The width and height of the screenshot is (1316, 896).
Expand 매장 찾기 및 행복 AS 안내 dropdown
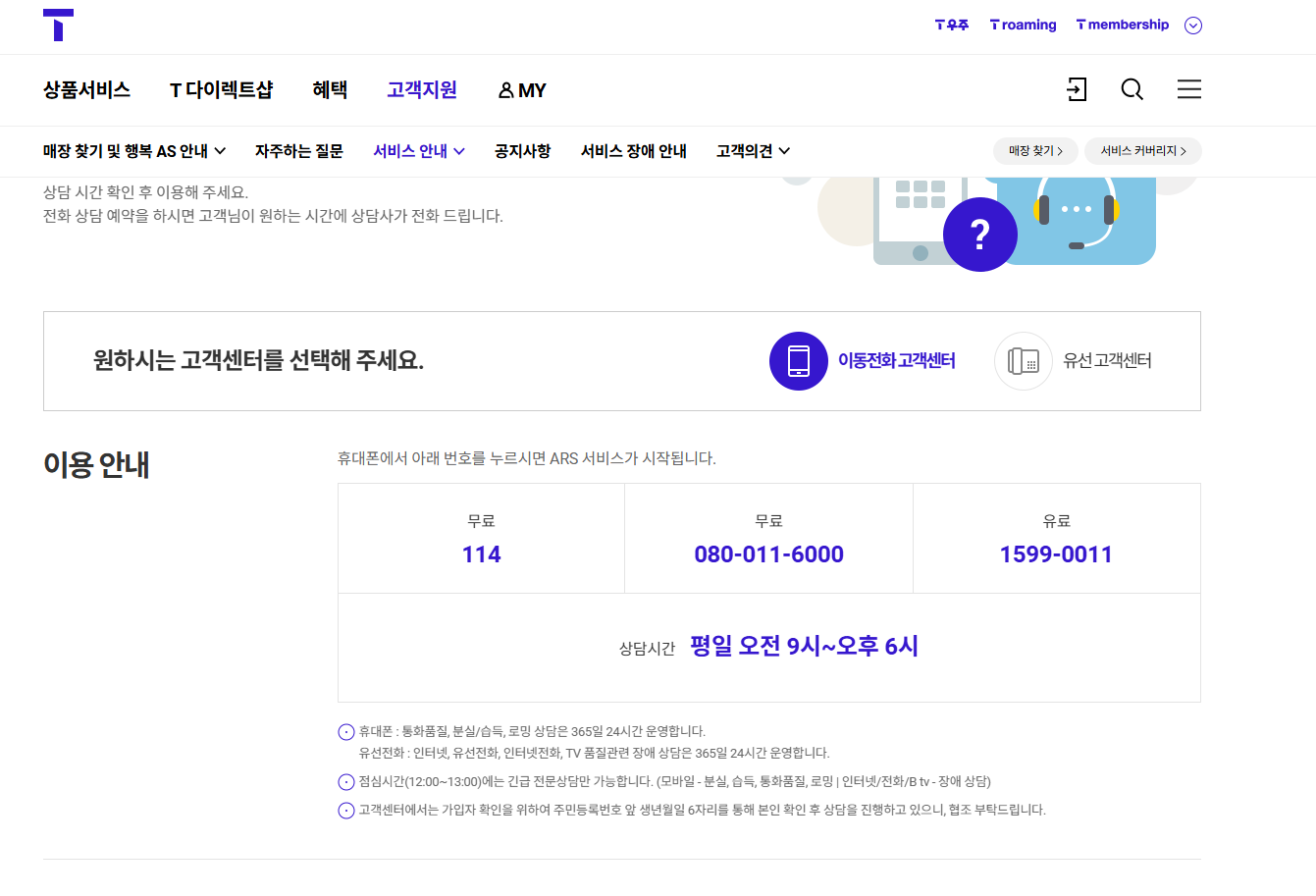134,151
